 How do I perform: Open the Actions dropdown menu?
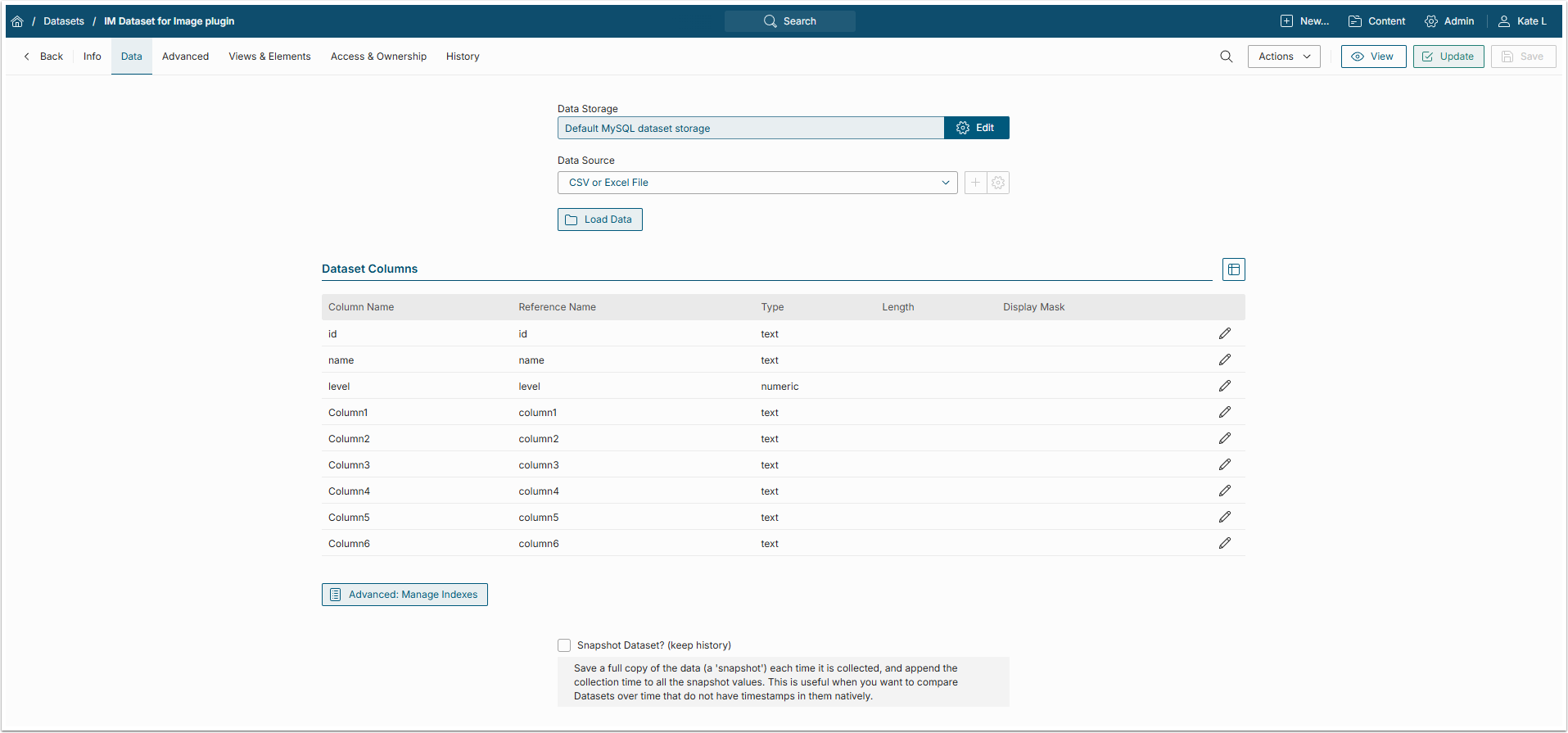[x=1283, y=57]
